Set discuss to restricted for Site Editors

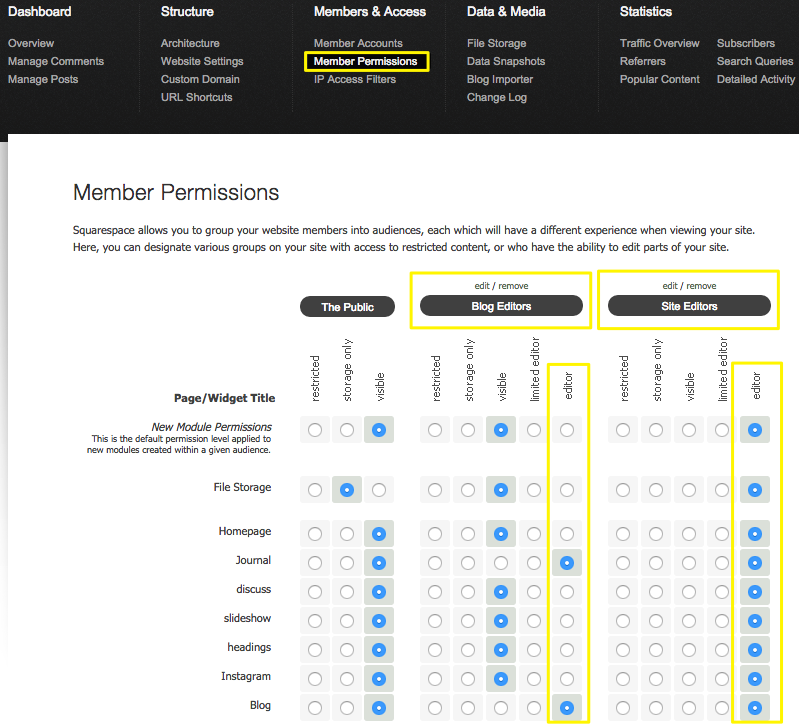(x=623, y=591)
